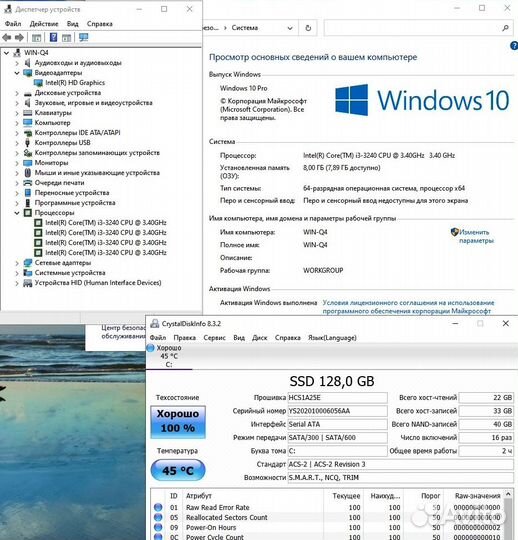Click the search magnifier icon in System window
The image size is (518, 540).
505,28
